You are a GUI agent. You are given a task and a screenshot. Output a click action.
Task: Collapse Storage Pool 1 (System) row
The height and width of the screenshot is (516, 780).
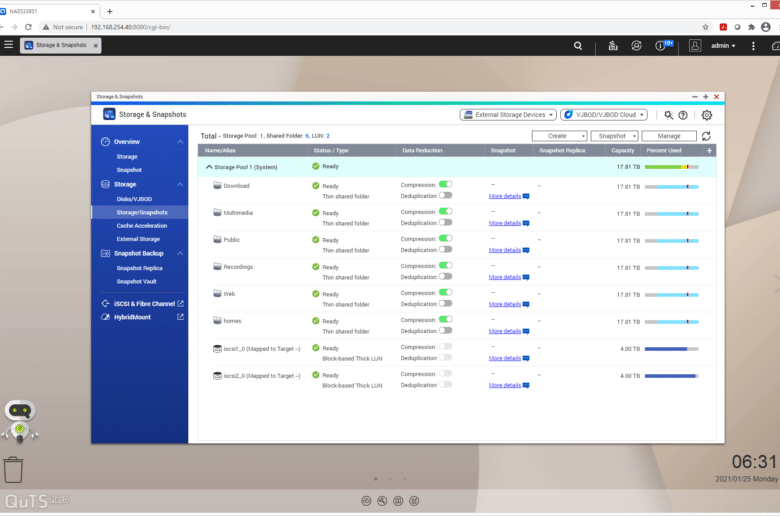[209, 167]
